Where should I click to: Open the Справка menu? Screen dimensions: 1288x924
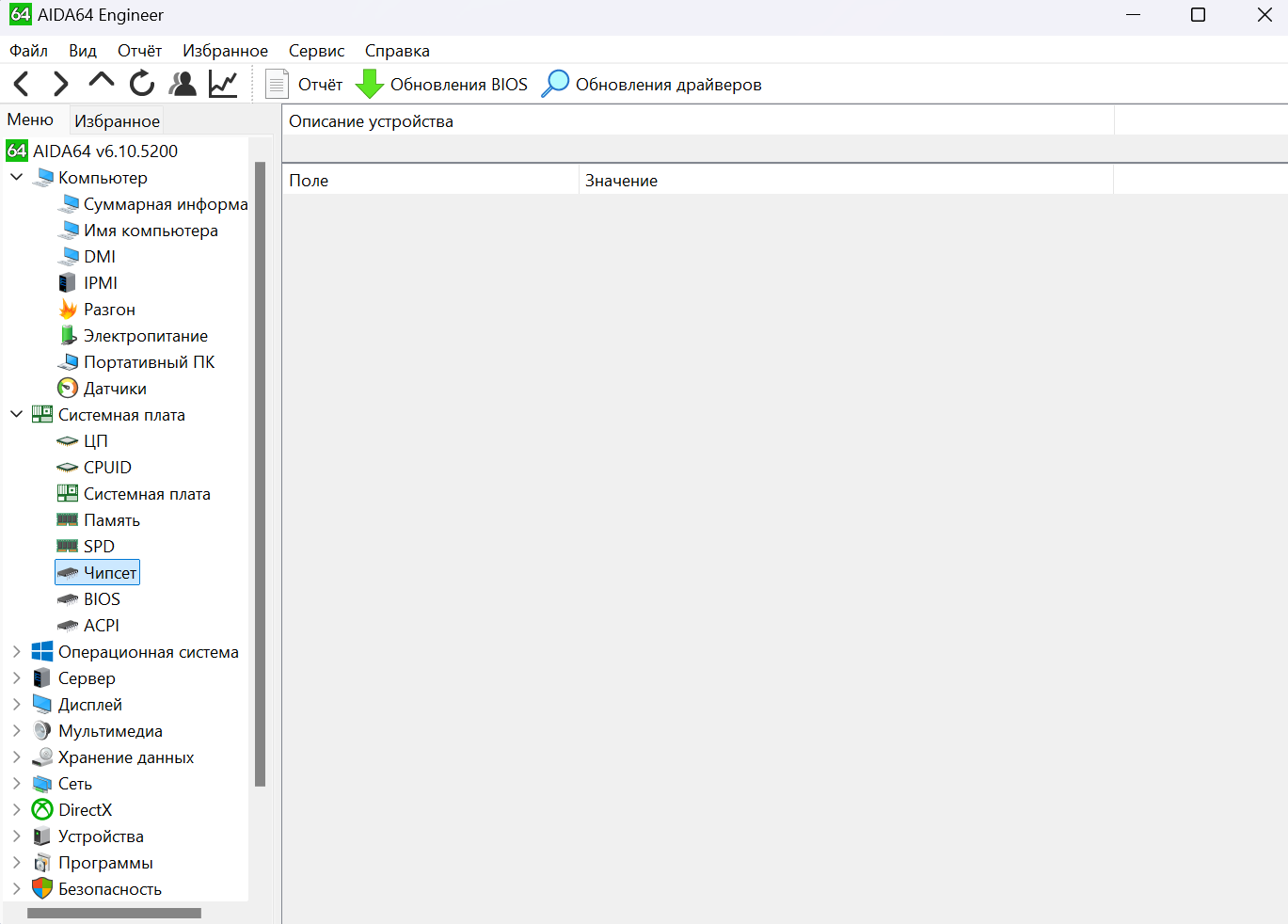[397, 51]
